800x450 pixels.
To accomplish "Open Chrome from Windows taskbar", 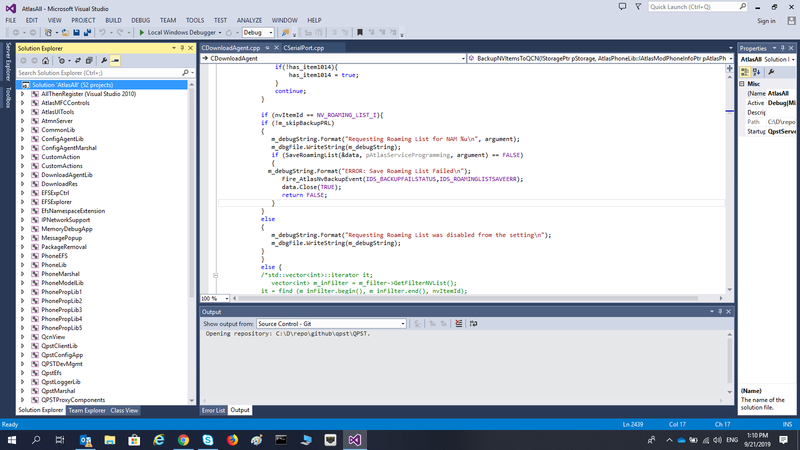I will (183, 440).
